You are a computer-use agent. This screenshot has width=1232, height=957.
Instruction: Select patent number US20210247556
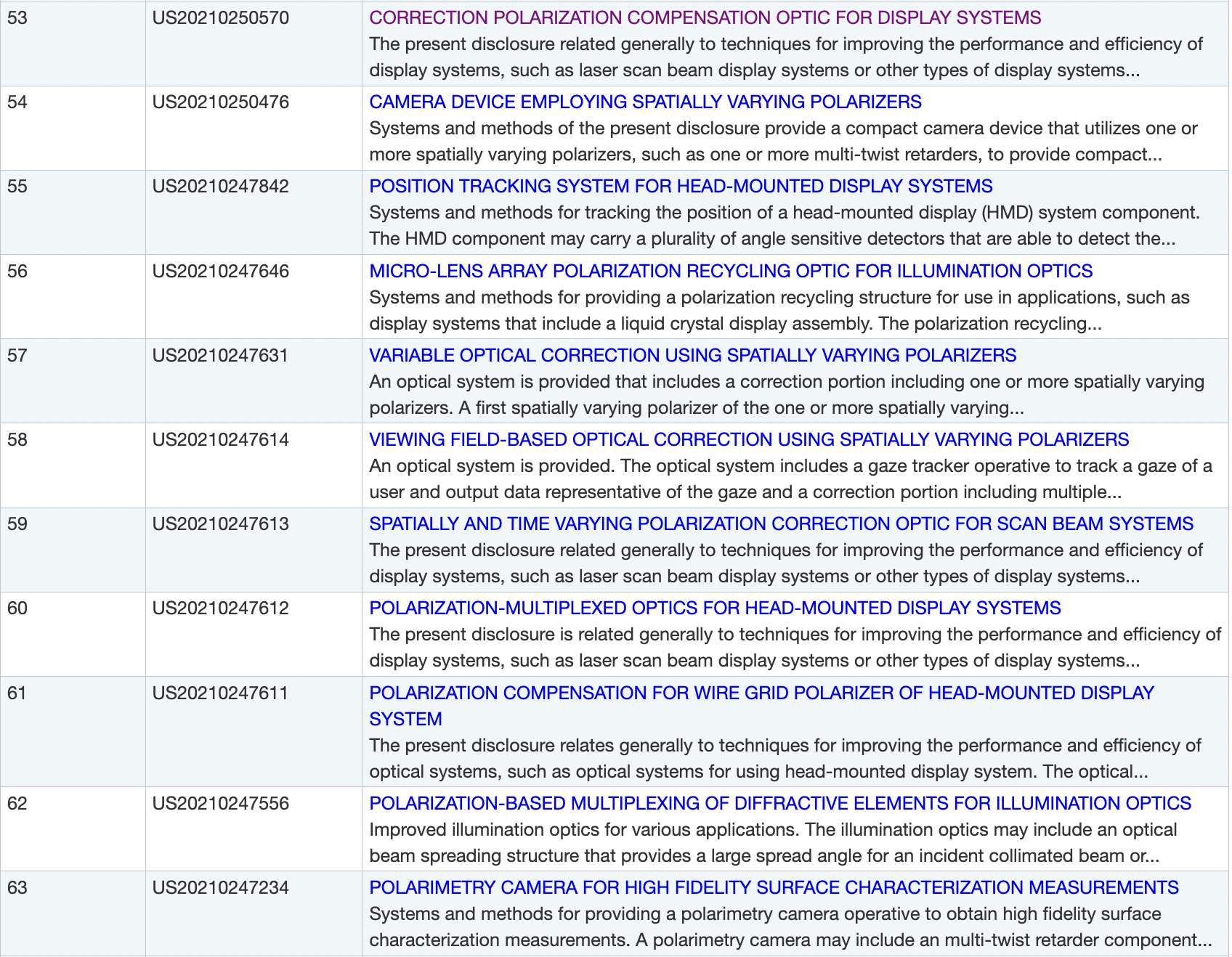tap(221, 803)
